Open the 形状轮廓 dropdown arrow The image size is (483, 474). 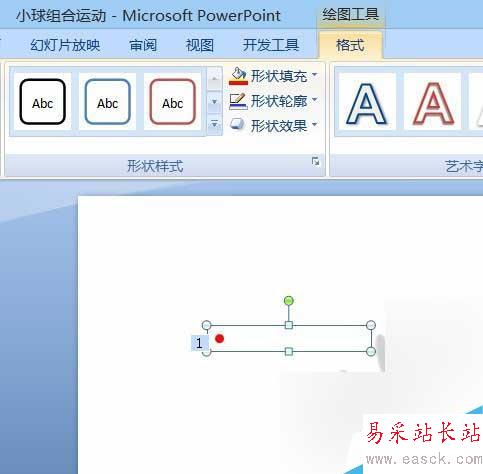click(x=314, y=100)
